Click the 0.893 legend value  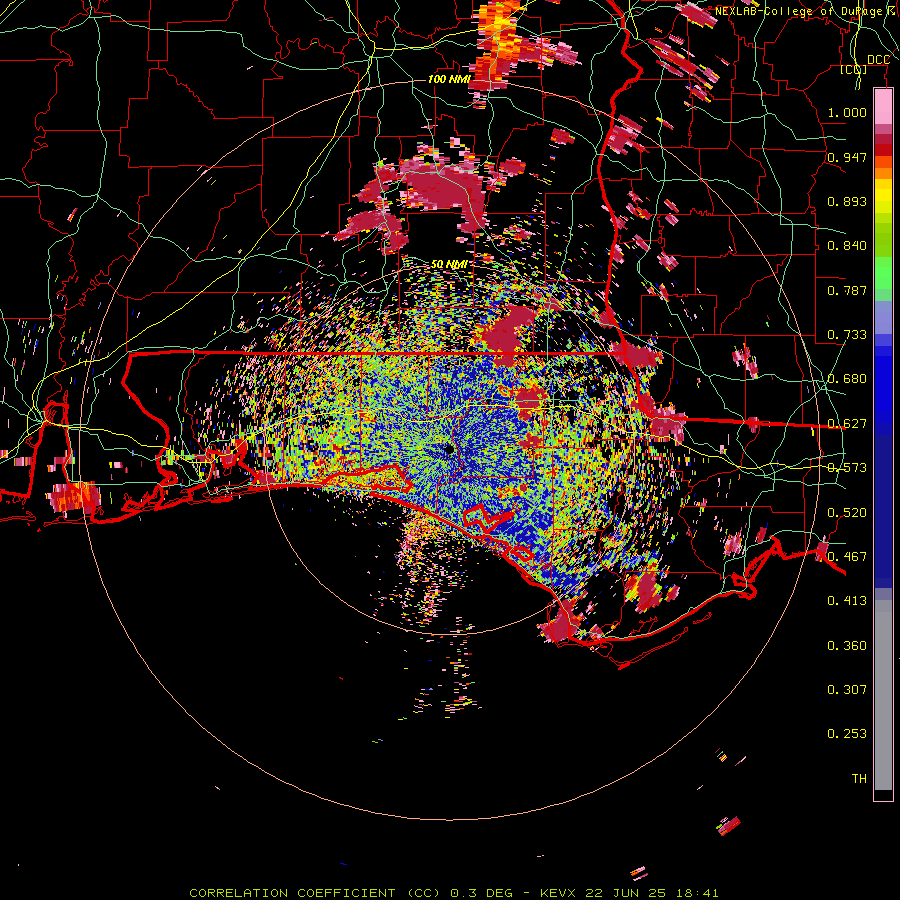(847, 201)
